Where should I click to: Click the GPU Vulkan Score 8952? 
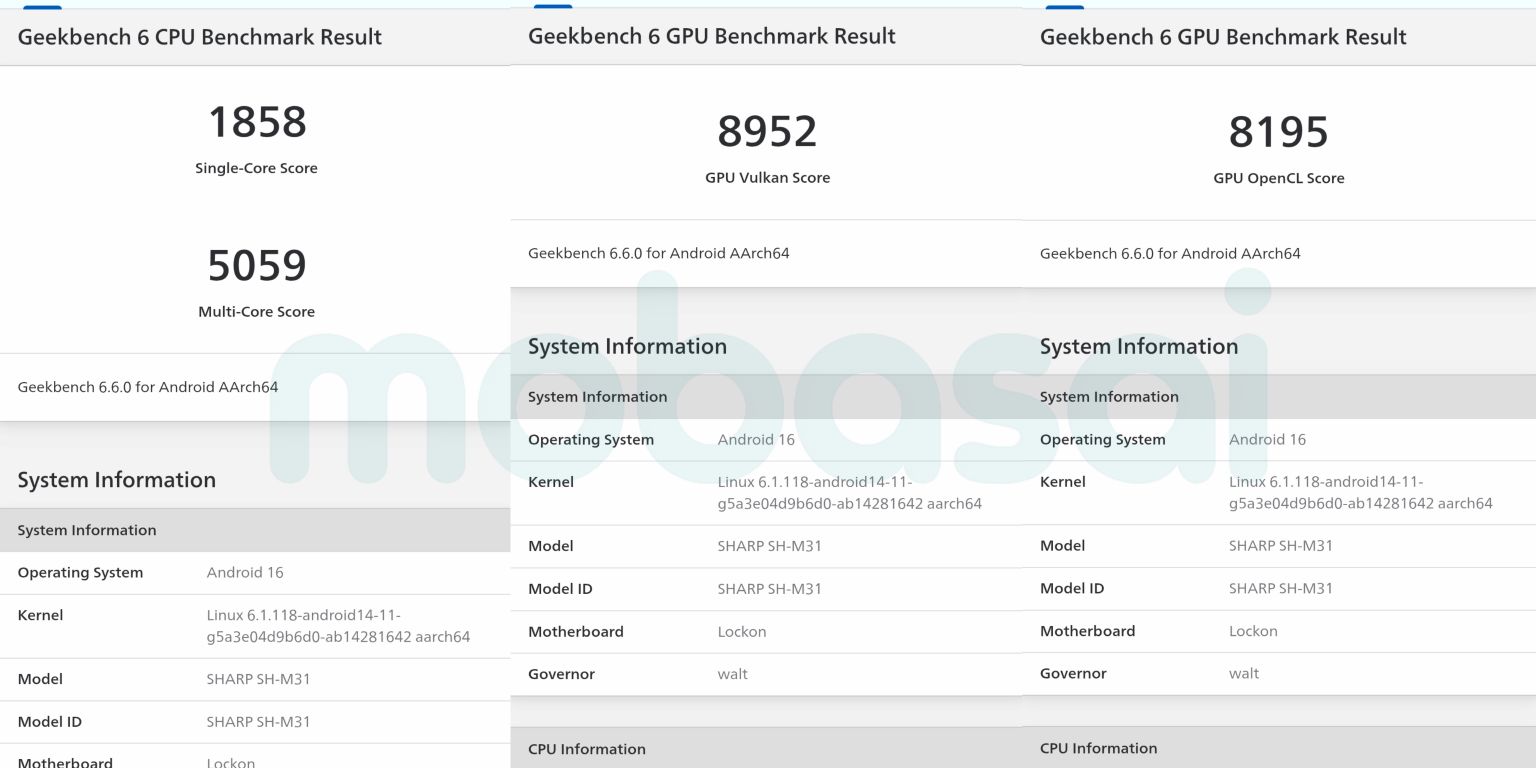coord(767,131)
